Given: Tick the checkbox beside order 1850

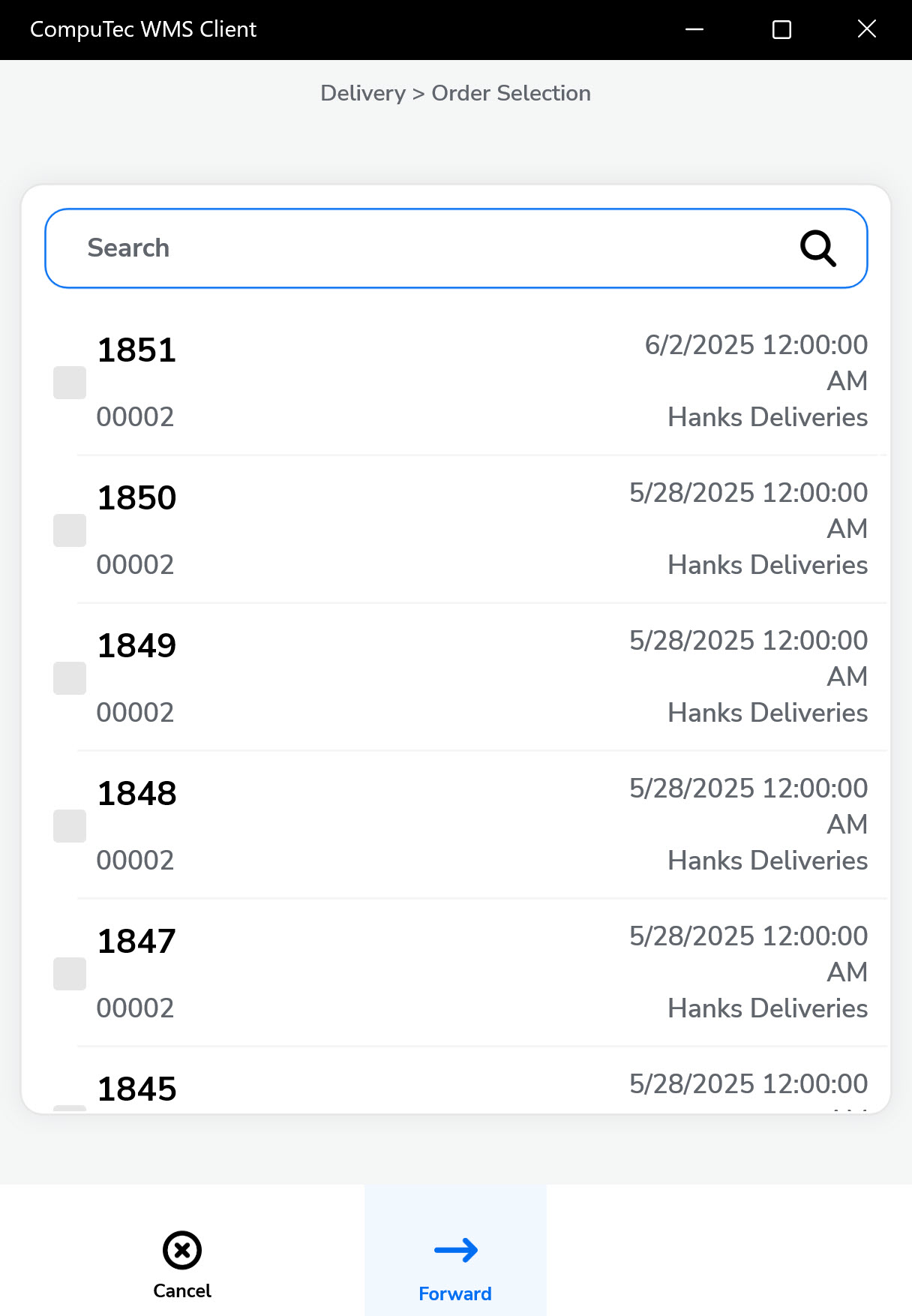Looking at the screenshot, I should [x=70, y=530].
